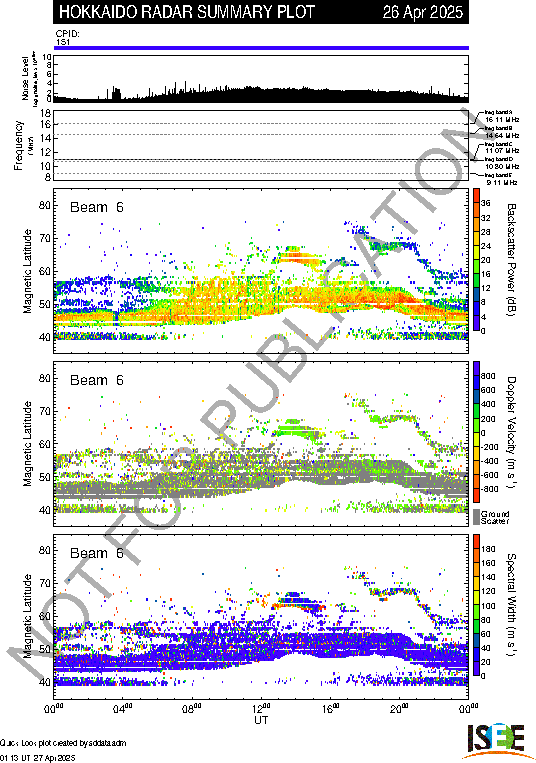Click the Spectral Width color scale
Image resolution: width=536 pixels, height=763 pixels.
(x=476, y=605)
